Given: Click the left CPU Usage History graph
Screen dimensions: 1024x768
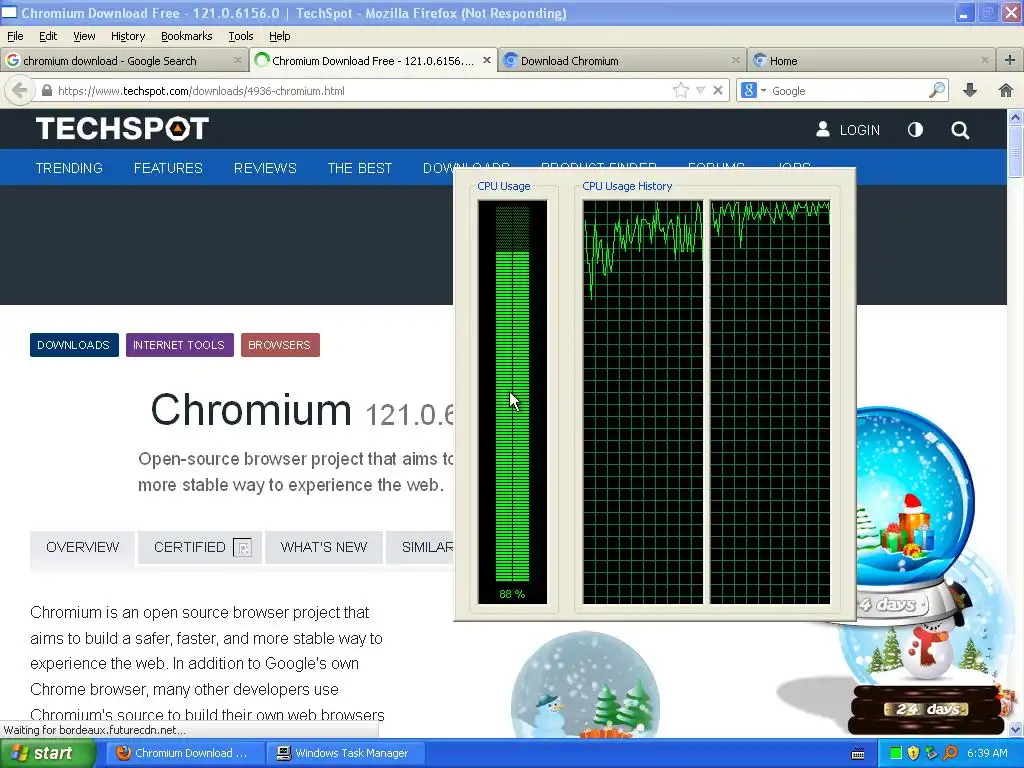Looking at the screenshot, I should click(643, 402).
